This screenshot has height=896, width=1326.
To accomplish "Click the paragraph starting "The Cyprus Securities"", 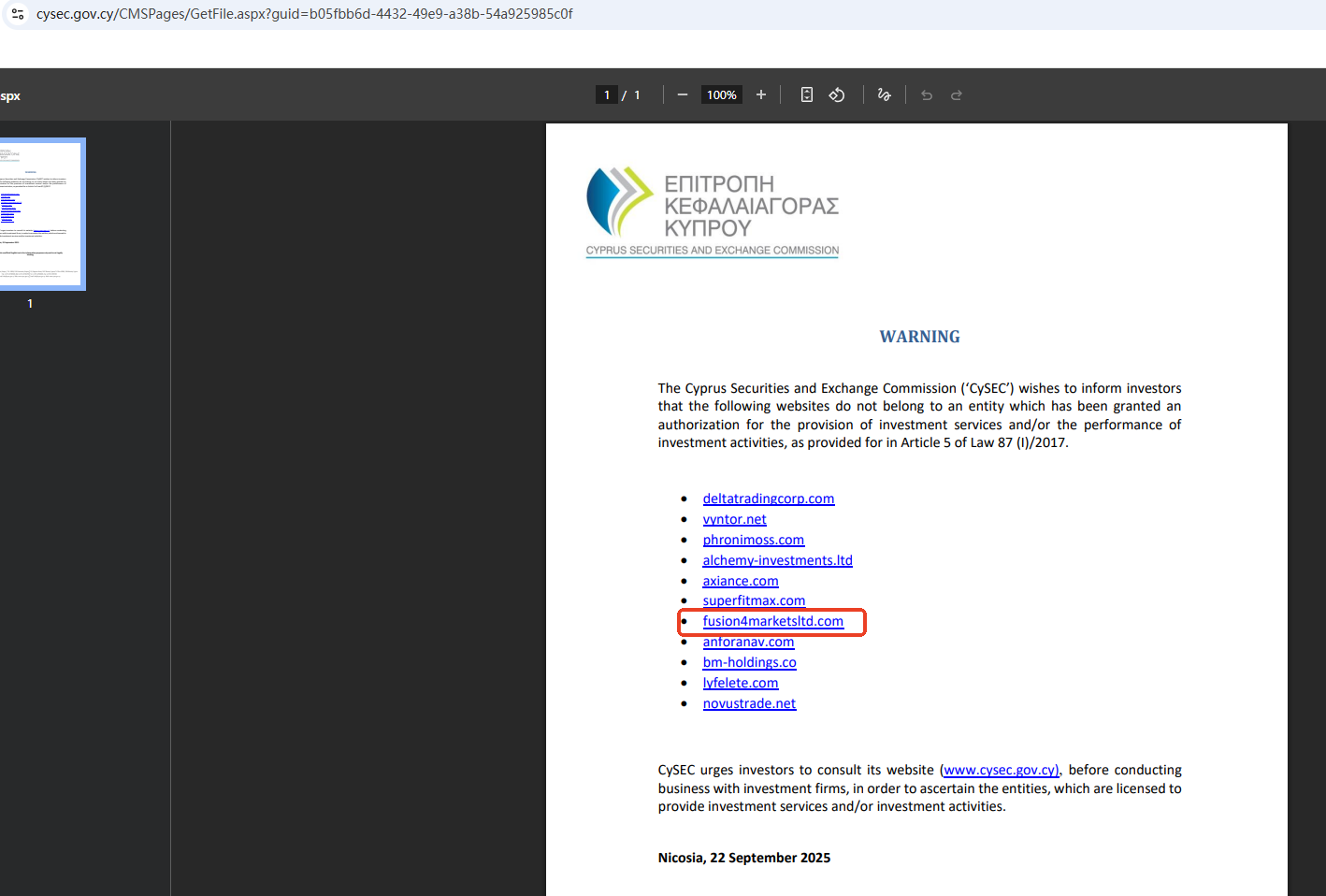I will (920, 415).
